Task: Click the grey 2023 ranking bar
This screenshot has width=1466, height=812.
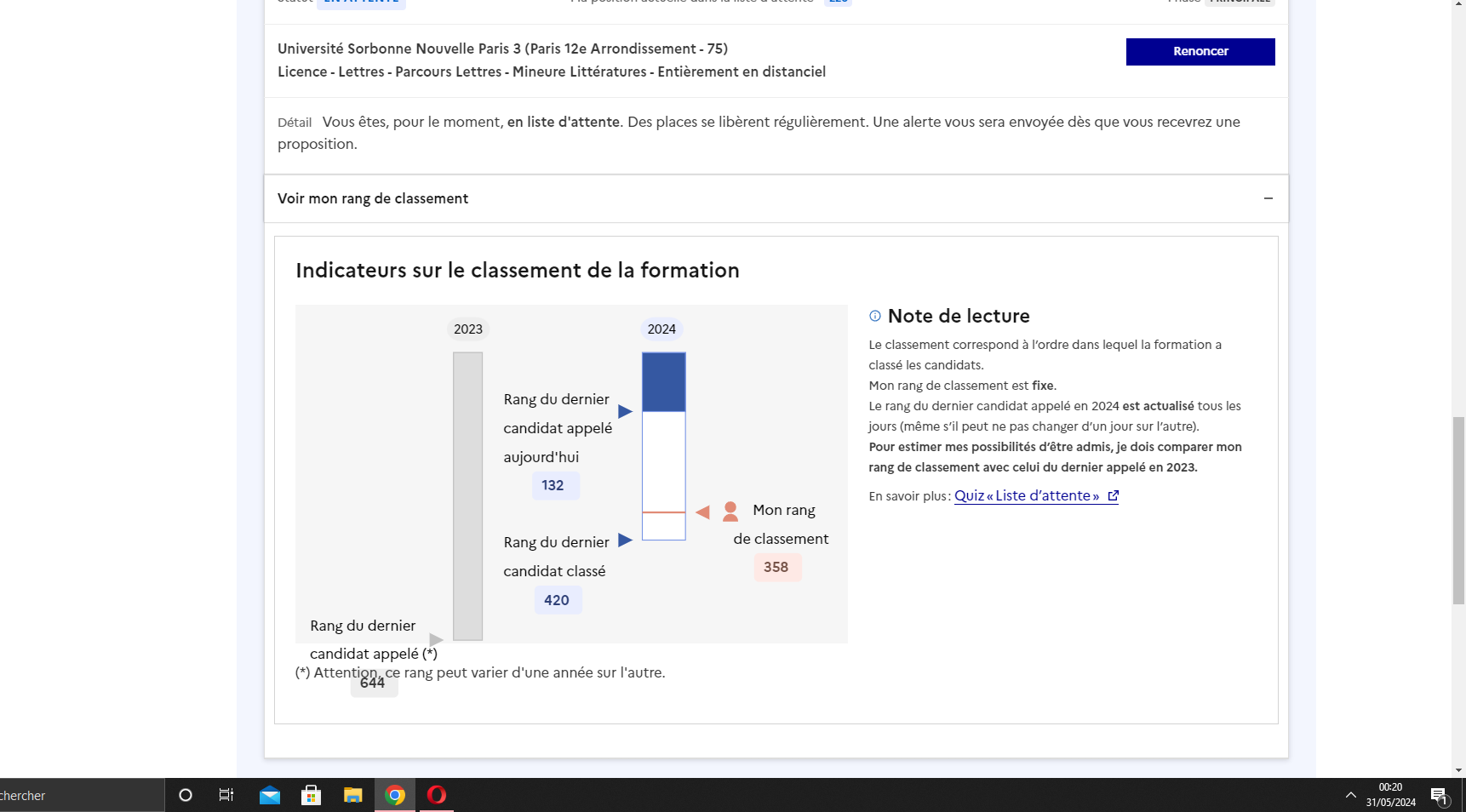Action: coord(468,496)
